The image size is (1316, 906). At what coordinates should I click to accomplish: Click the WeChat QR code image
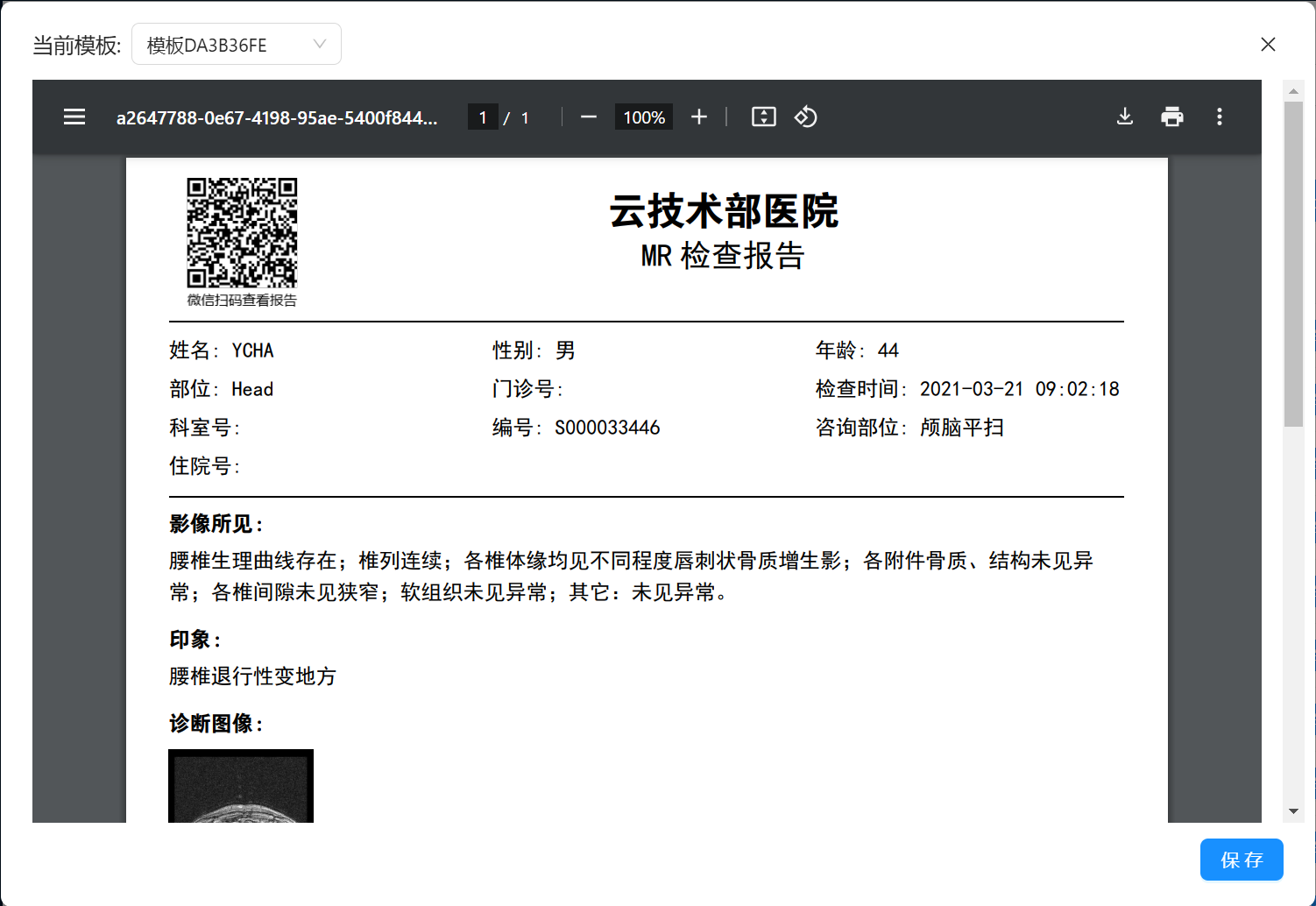(x=242, y=233)
